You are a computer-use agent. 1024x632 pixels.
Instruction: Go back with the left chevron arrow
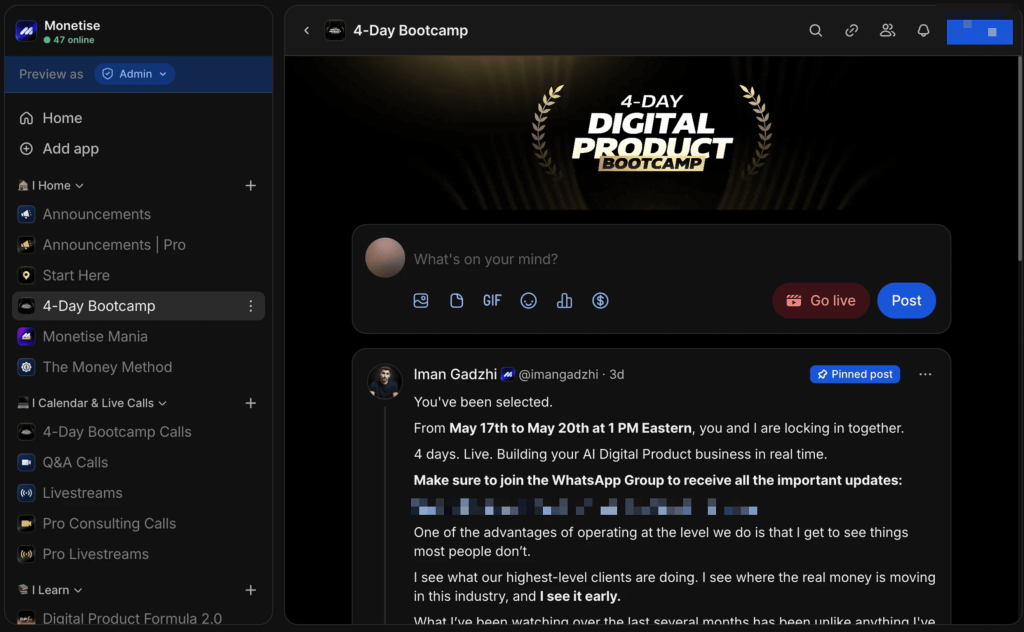pyautogui.click(x=306, y=31)
